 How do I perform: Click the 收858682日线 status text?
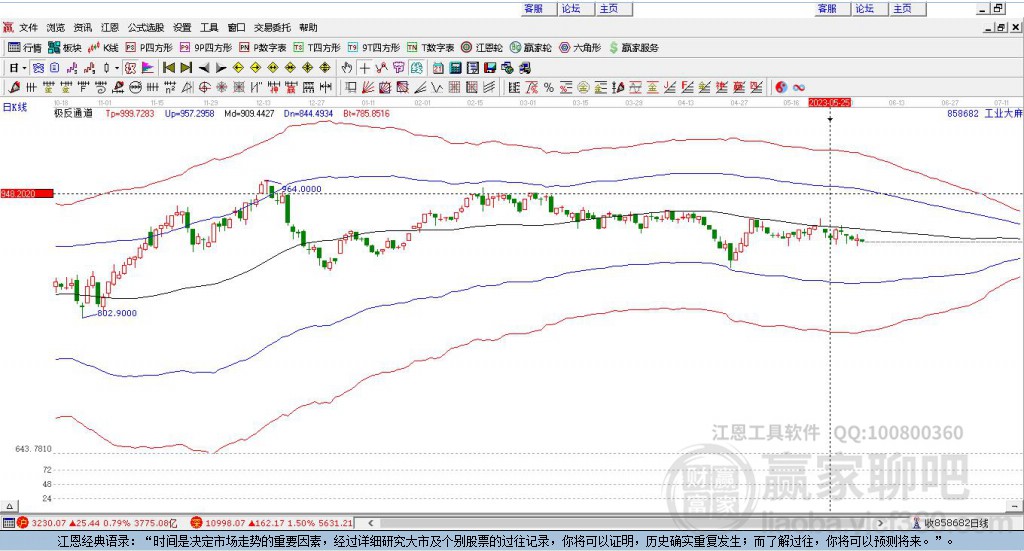(x=956, y=523)
